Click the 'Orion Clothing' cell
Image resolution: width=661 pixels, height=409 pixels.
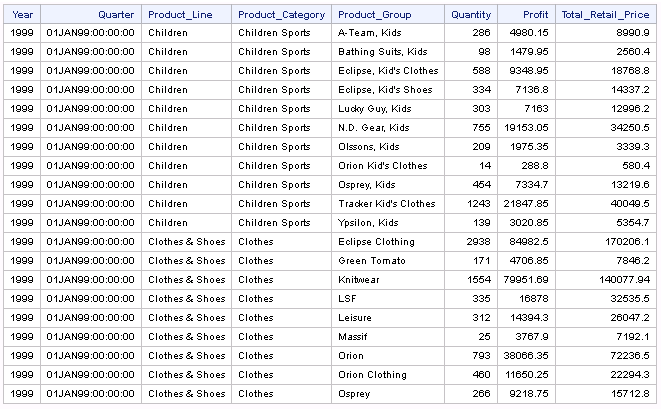pyautogui.click(x=373, y=375)
